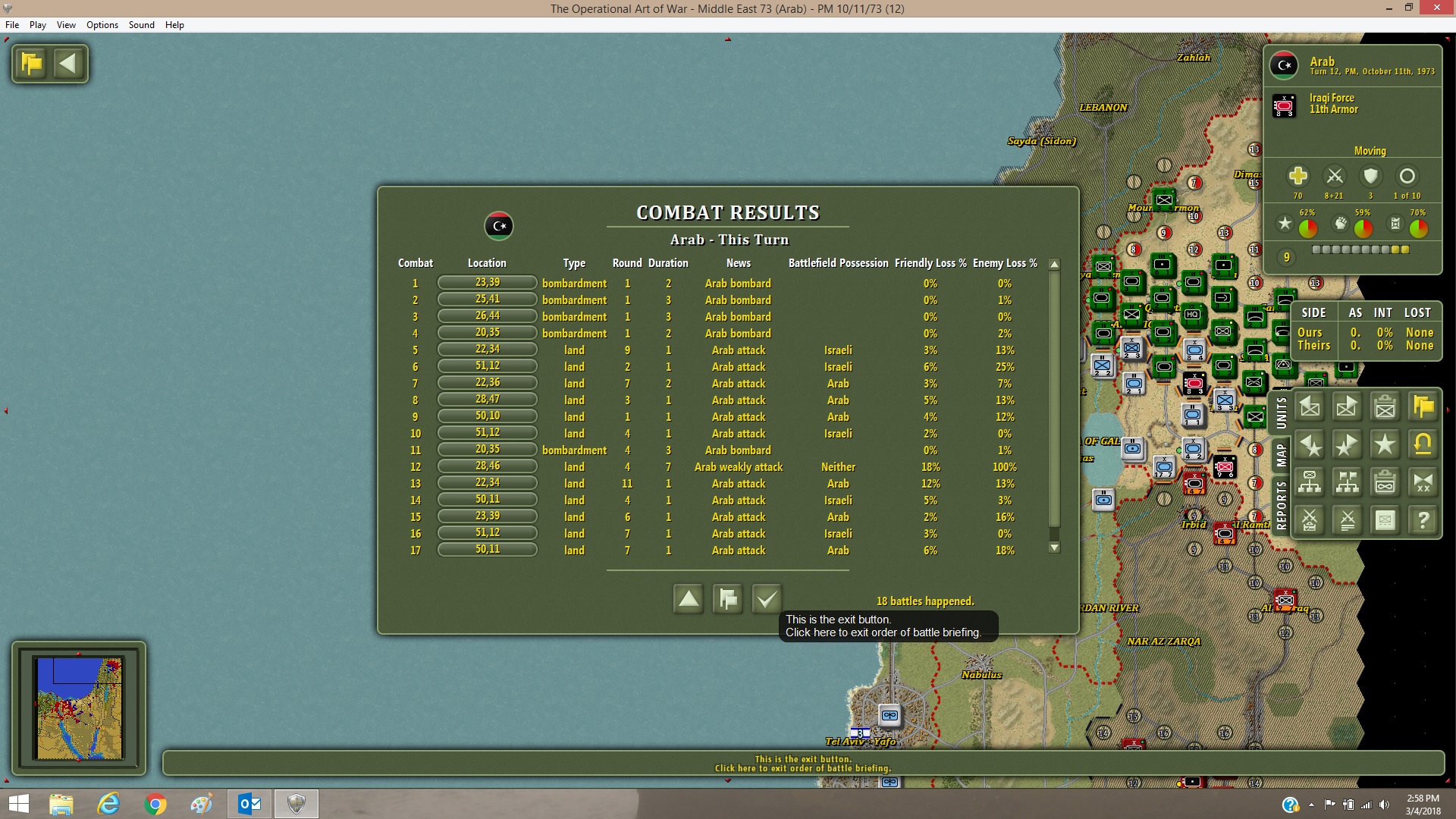Click the crossed-swords list icon
This screenshot has height=819, width=1456.
pos(1348,520)
